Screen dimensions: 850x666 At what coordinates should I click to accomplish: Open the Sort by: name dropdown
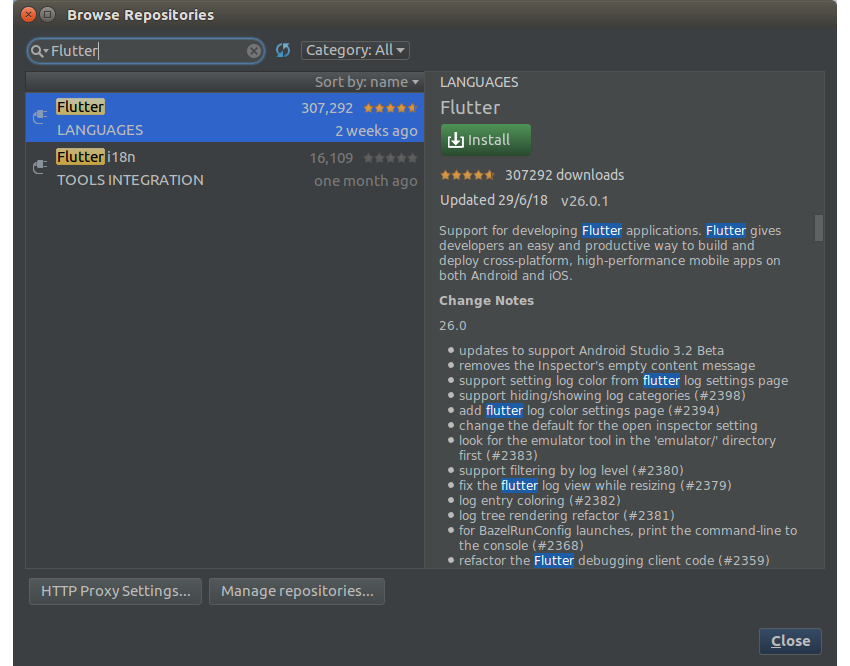(x=367, y=82)
